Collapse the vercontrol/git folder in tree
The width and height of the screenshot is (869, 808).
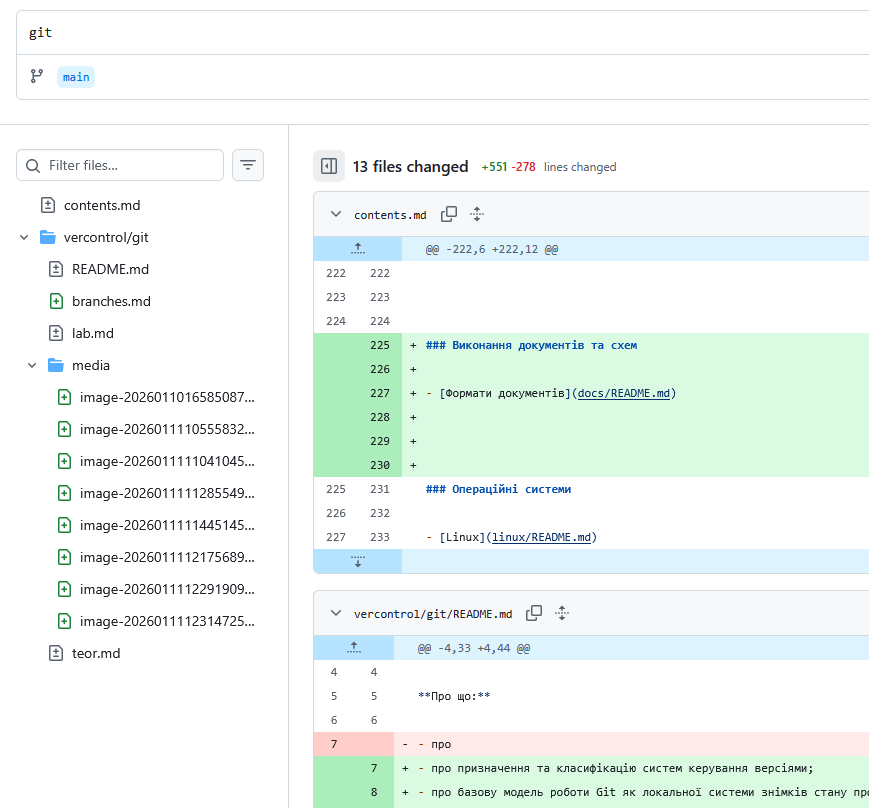(24, 237)
